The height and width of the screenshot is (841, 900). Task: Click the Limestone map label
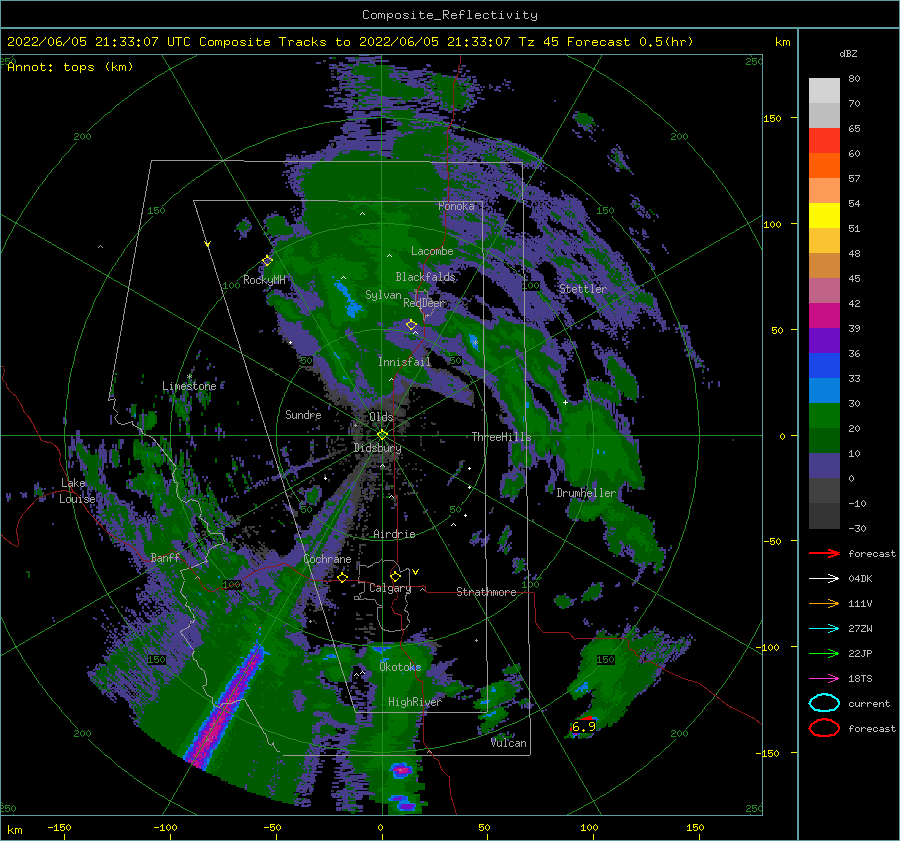click(x=189, y=386)
